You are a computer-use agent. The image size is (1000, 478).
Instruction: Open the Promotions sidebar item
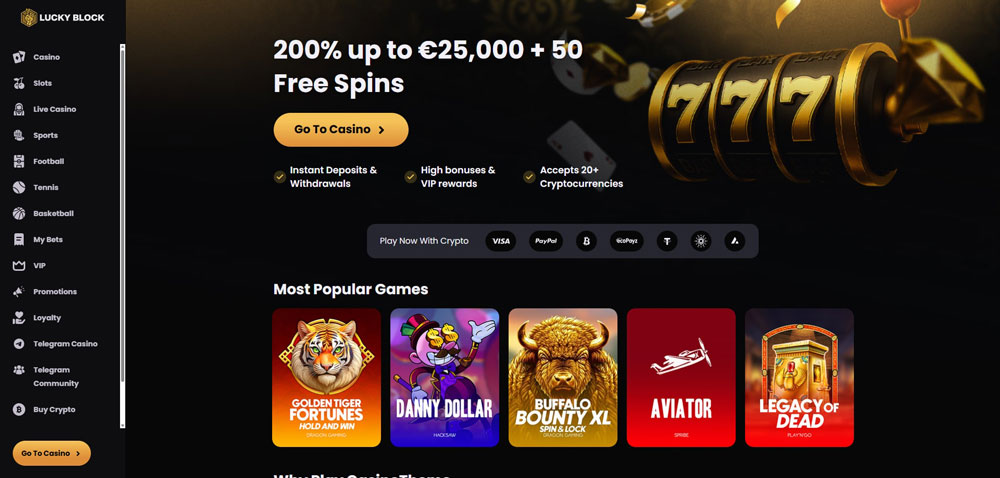point(55,292)
